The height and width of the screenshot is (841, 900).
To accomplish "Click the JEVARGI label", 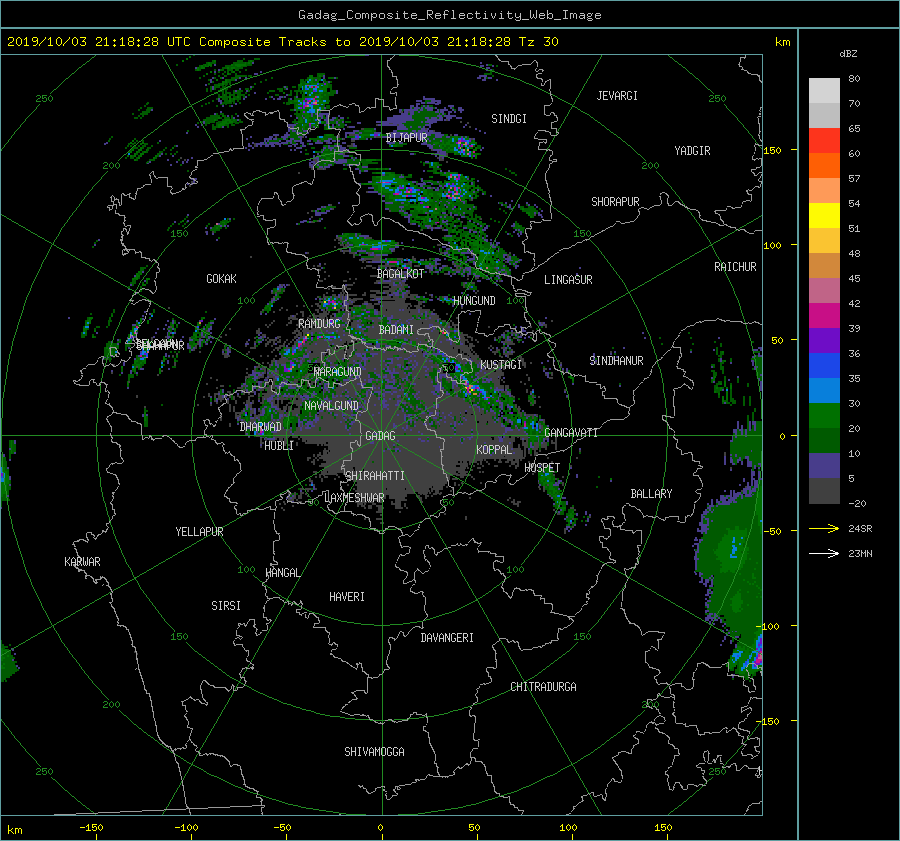I will [617, 96].
